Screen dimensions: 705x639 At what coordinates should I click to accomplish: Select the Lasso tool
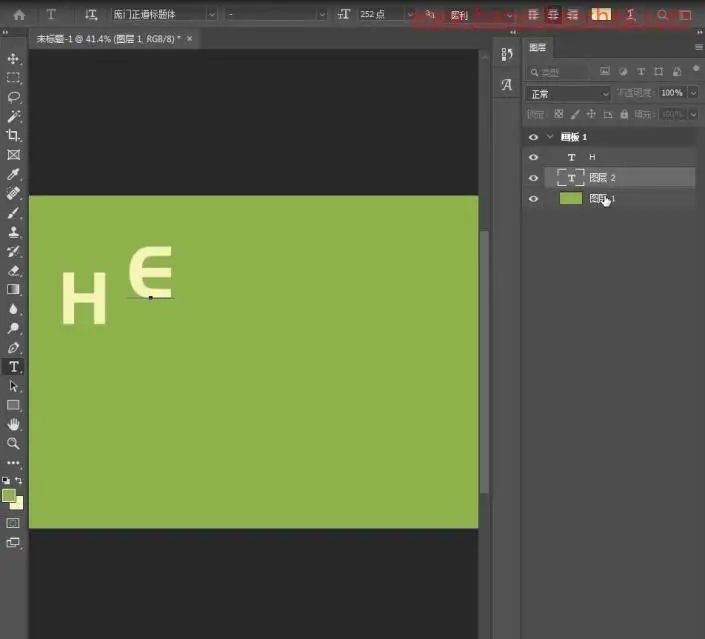13,97
